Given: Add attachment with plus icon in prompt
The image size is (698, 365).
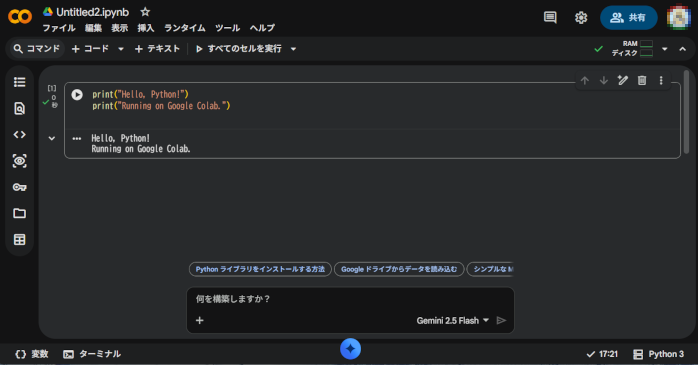Looking at the screenshot, I should (199, 320).
